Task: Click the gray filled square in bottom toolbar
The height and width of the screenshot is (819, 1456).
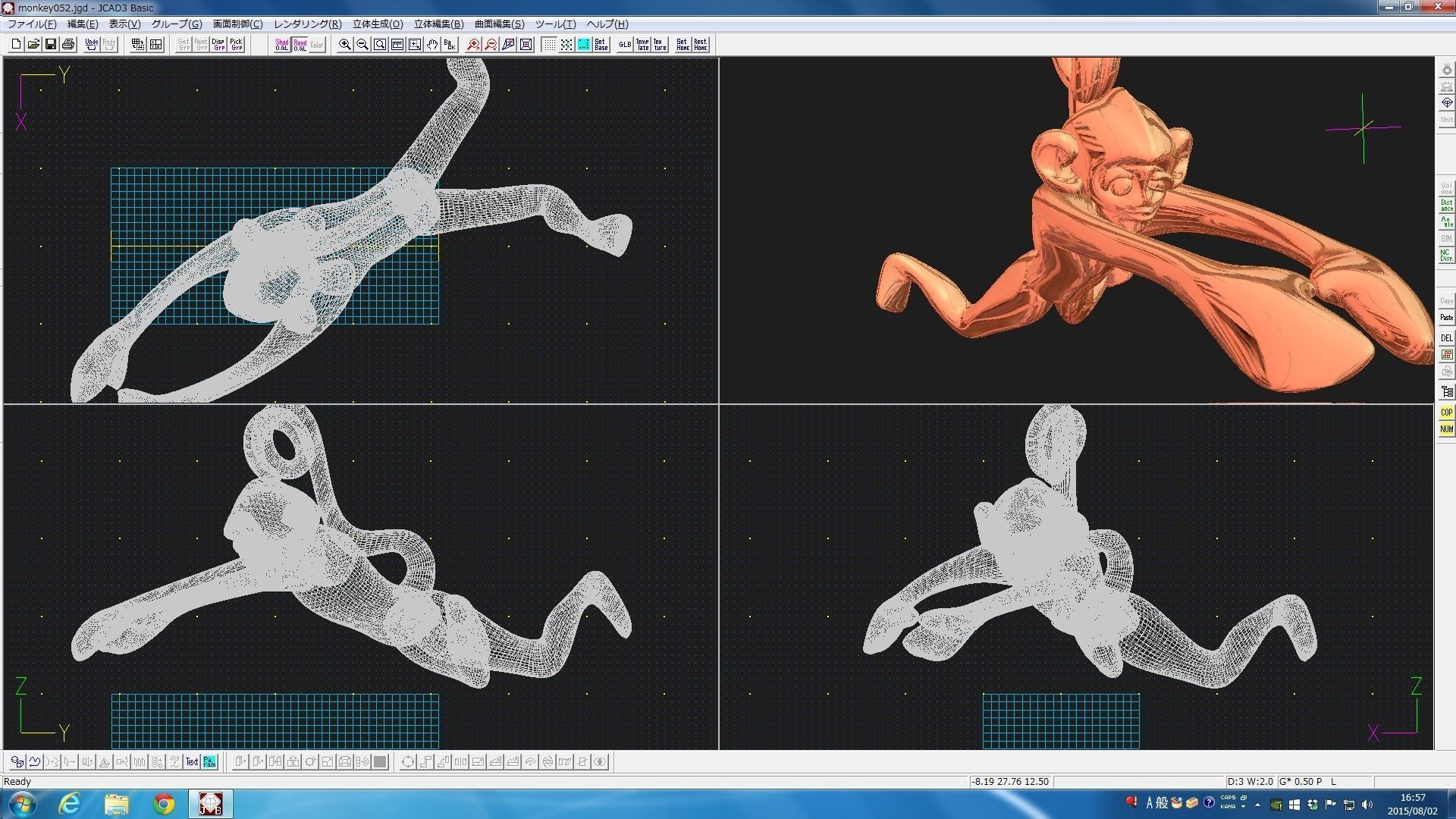Action: click(380, 762)
